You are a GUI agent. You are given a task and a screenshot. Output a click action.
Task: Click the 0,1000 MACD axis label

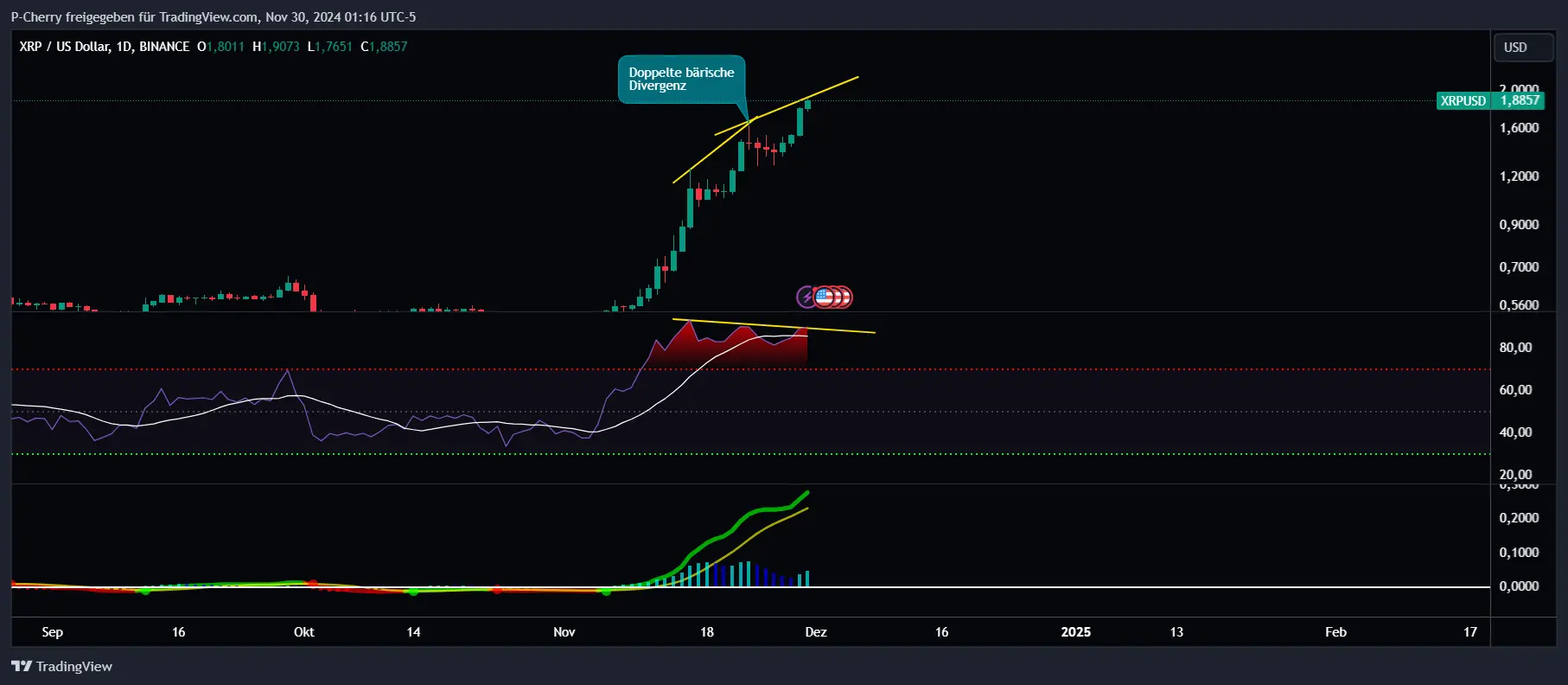pyautogui.click(x=1519, y=553)
